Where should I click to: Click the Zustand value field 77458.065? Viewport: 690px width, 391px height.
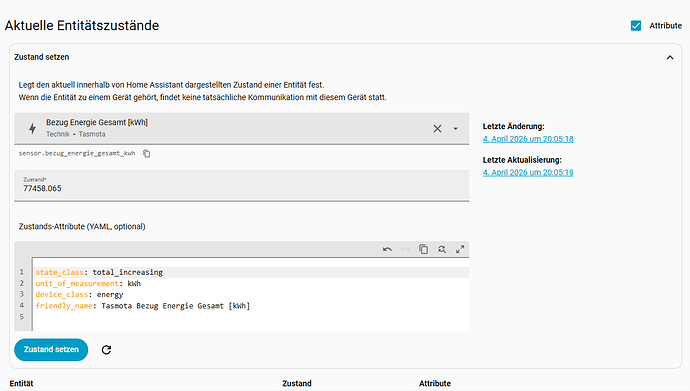[x=242, y=186]
